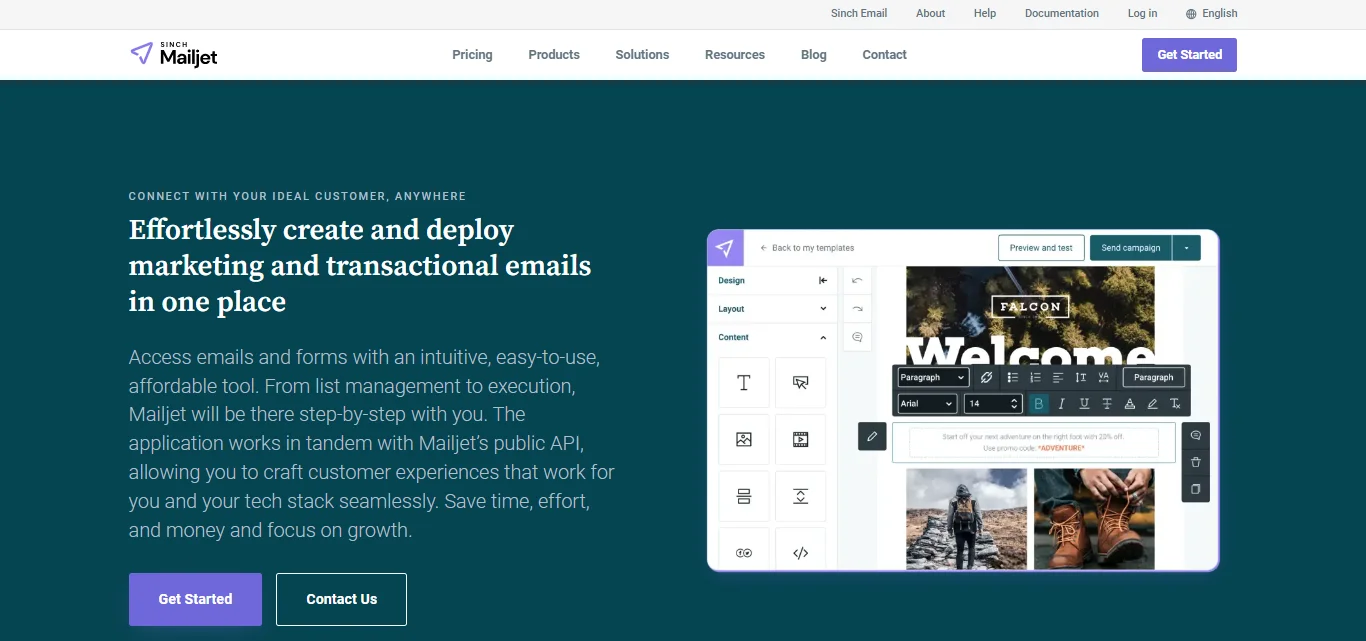Open the Arial font dropdown
The image size is (1366, 641).
927,404
